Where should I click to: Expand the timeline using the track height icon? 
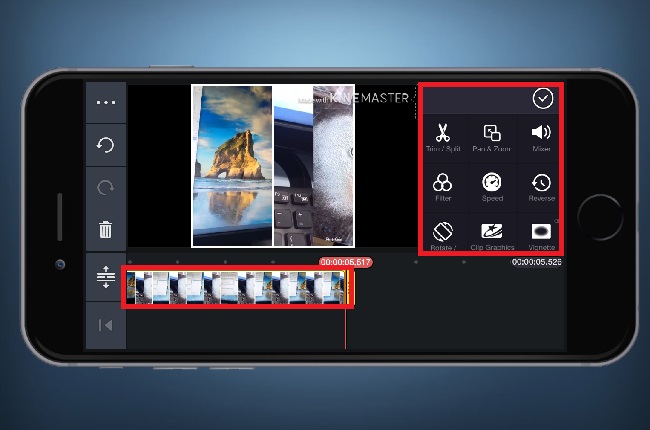click(105, 279)
